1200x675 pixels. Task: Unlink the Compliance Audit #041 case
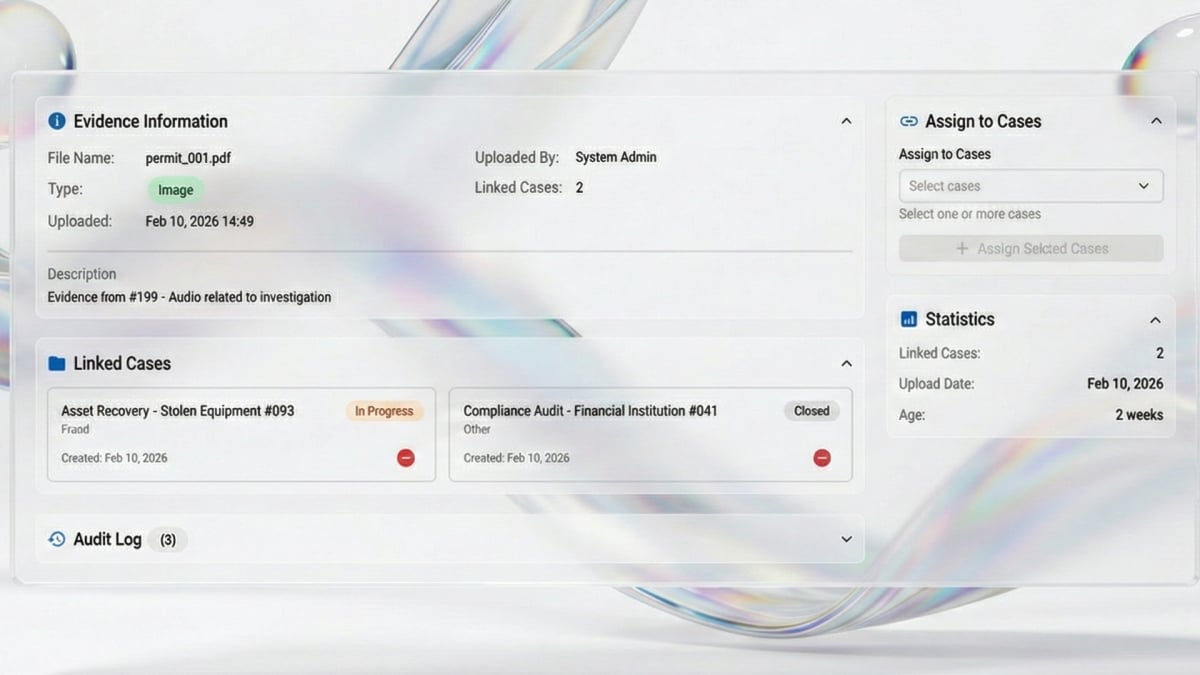tap(821, 457)
